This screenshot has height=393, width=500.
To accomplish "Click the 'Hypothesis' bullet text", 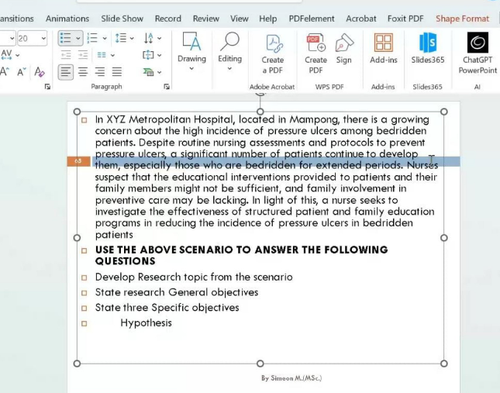I will click(146, 323).
